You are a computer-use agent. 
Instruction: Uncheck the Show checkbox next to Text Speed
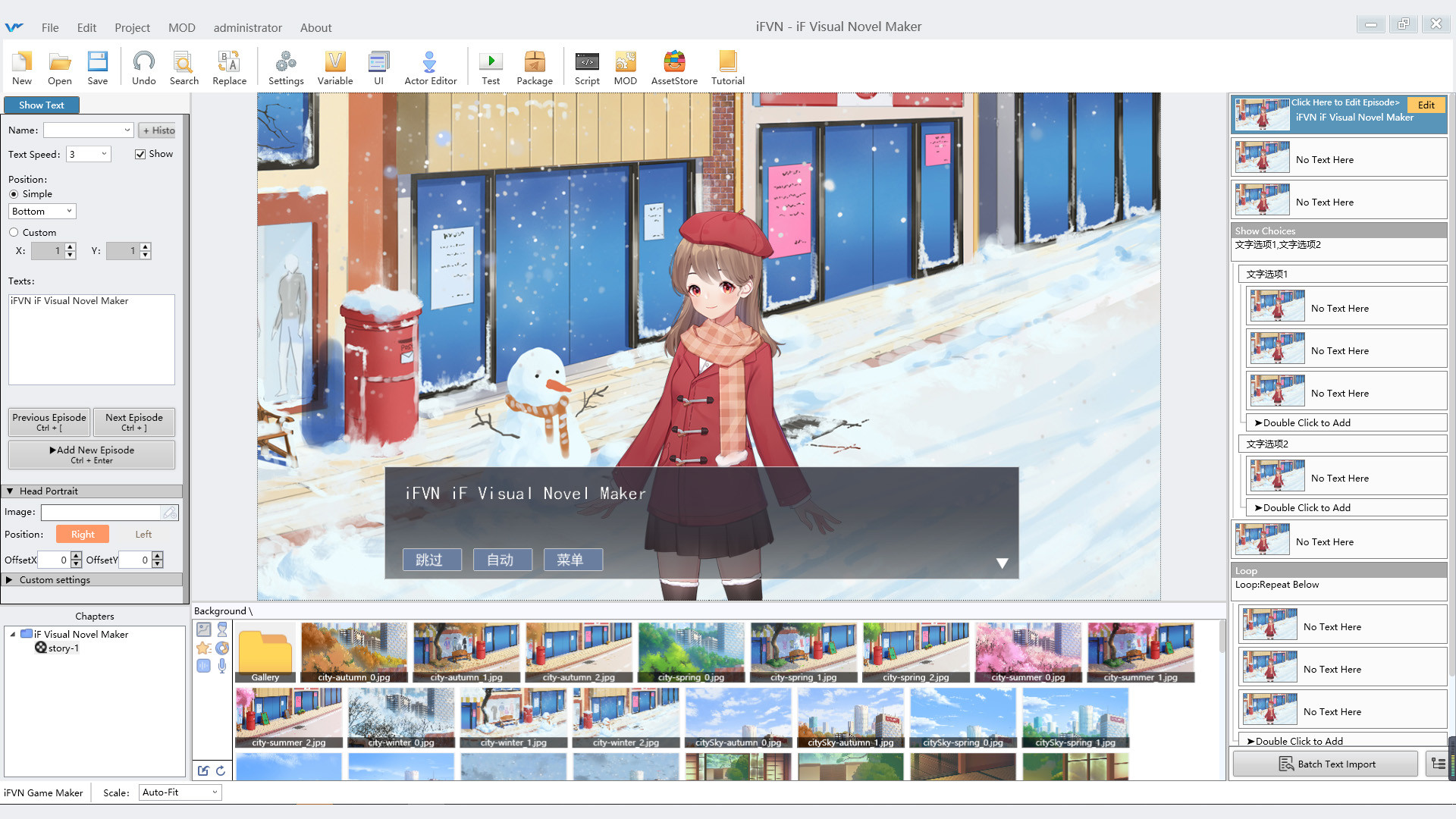click(140, 153)
